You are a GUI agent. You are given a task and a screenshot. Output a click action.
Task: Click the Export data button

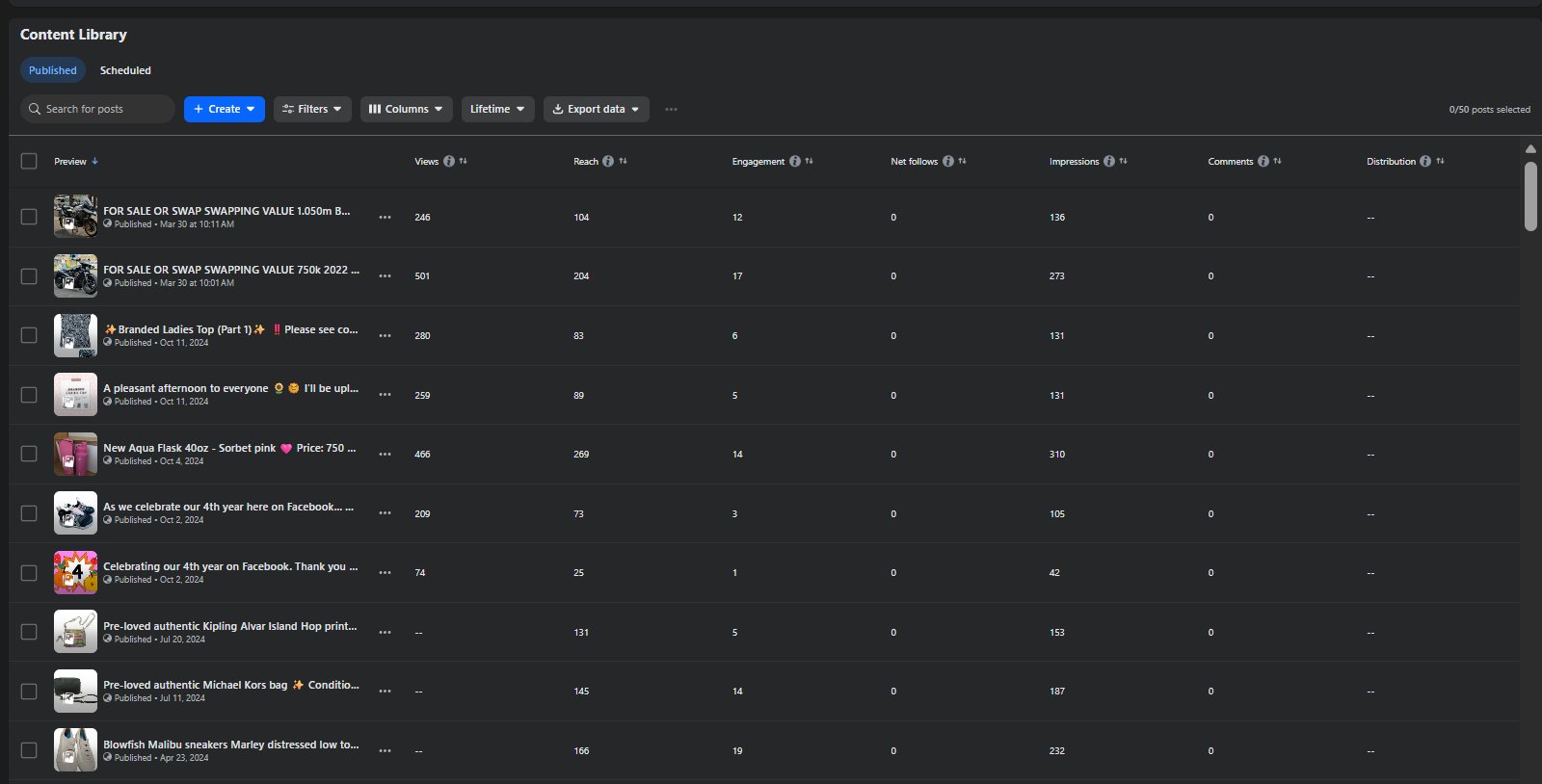coord(596,110)
